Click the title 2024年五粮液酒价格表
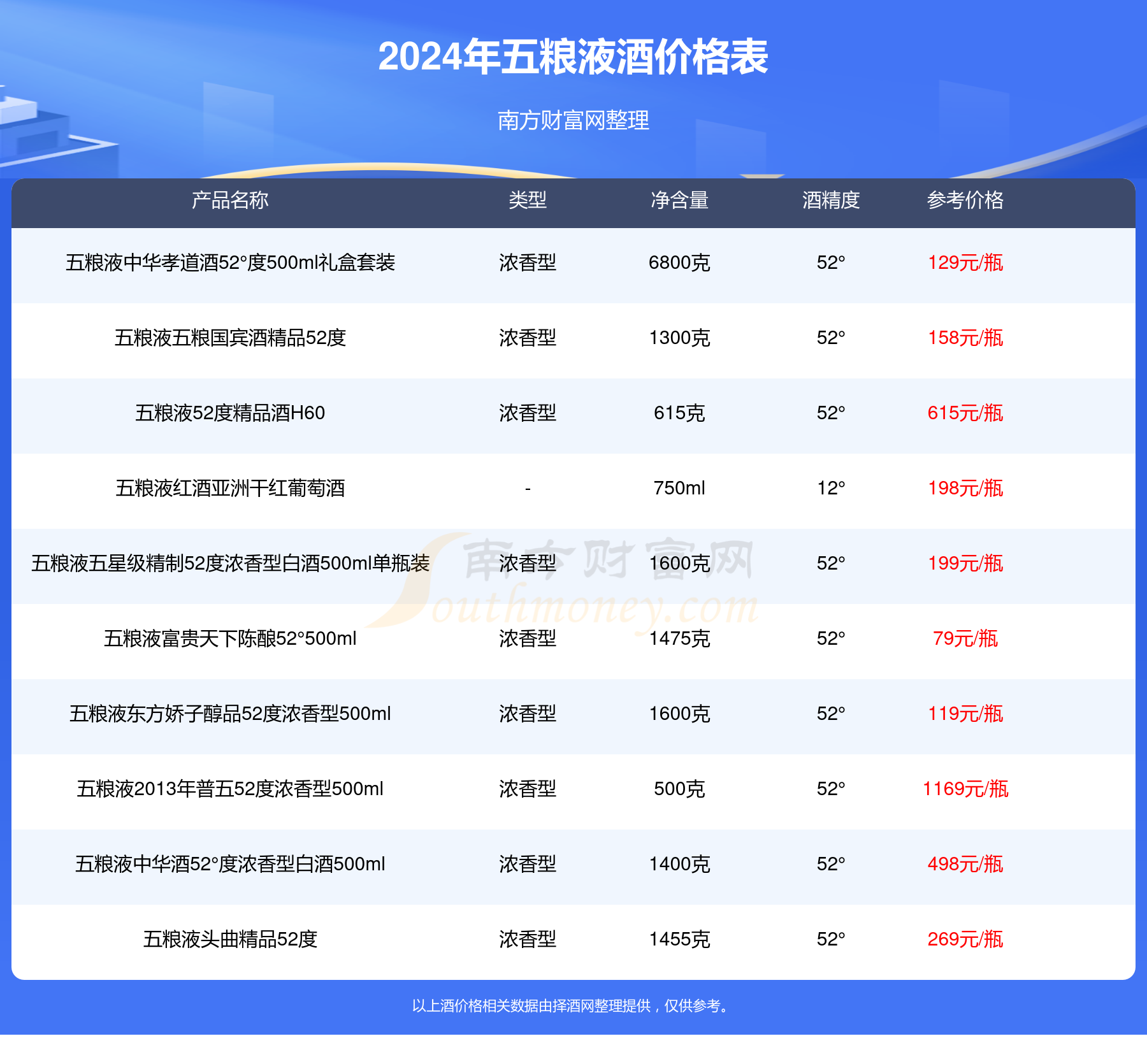This screenshot has width=1147, height=1064. pyautogui.click(x=573, y=57)
